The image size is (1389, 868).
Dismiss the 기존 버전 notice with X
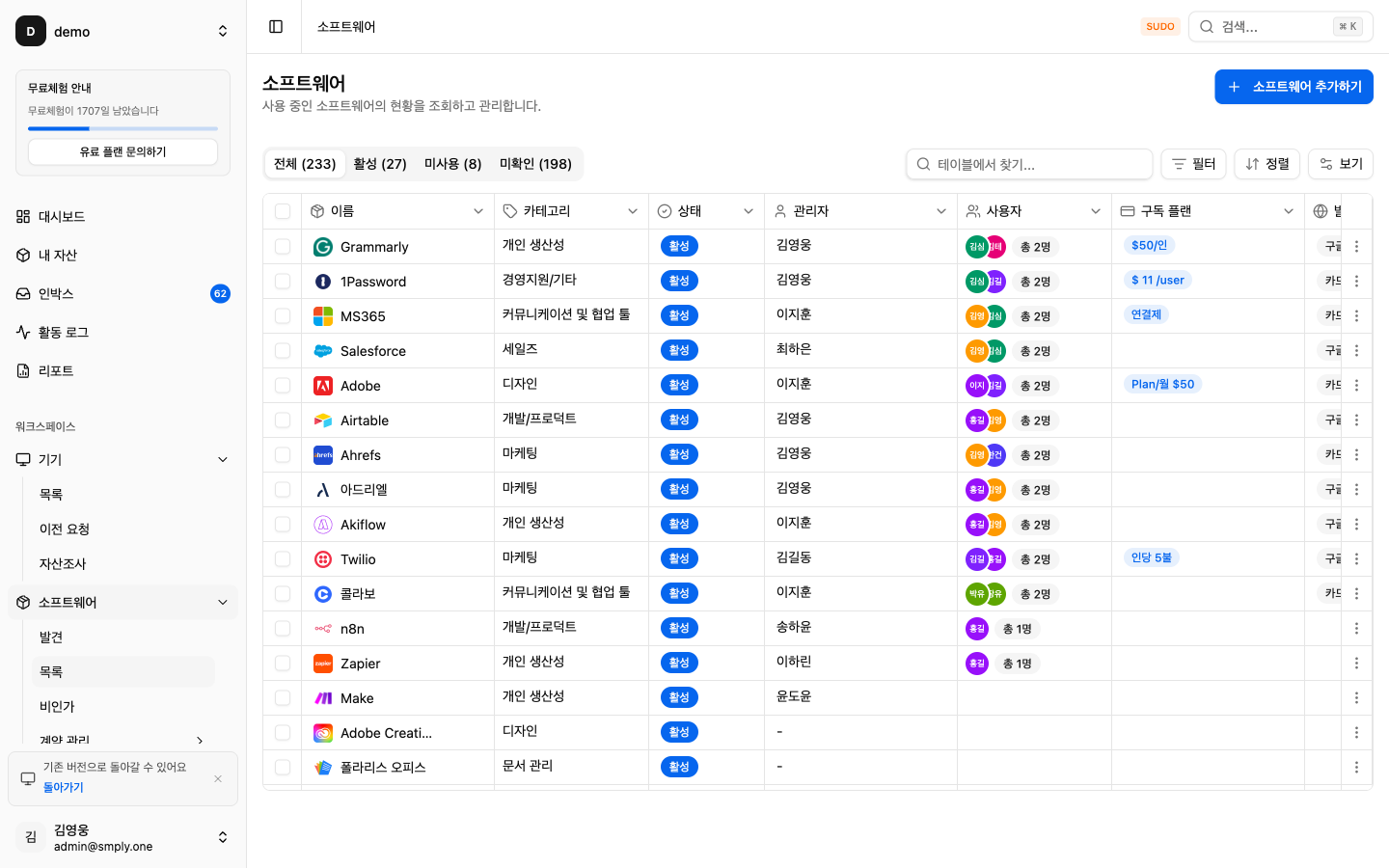point(218,778)
